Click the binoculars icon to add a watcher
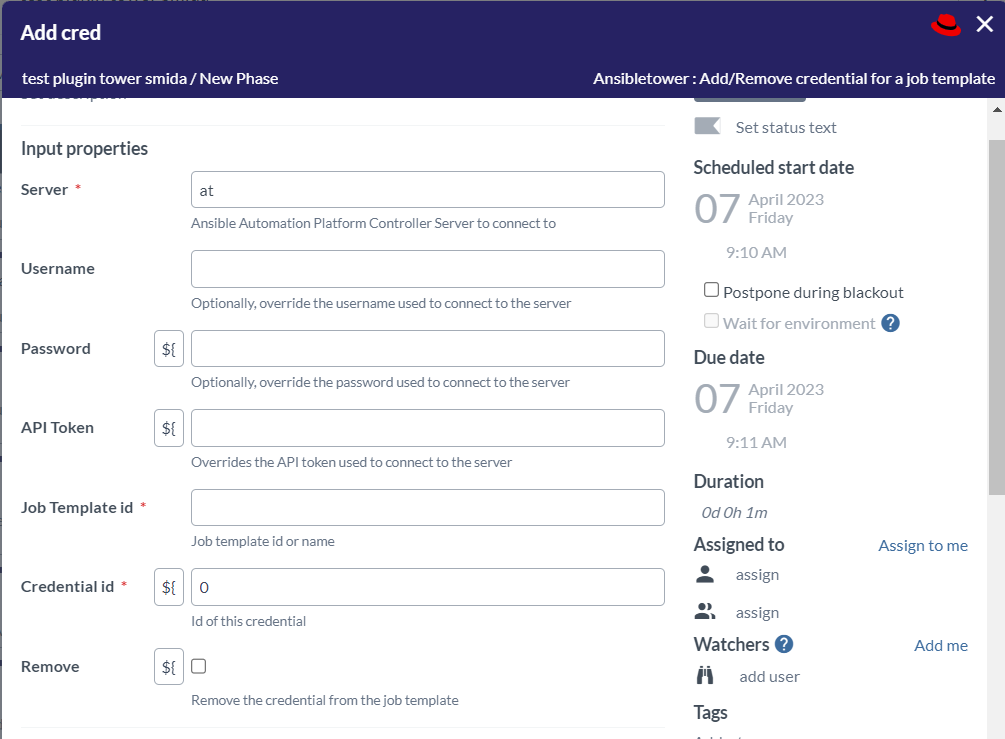This screenshot has width=1005, height=739. [x=708, y=676]
